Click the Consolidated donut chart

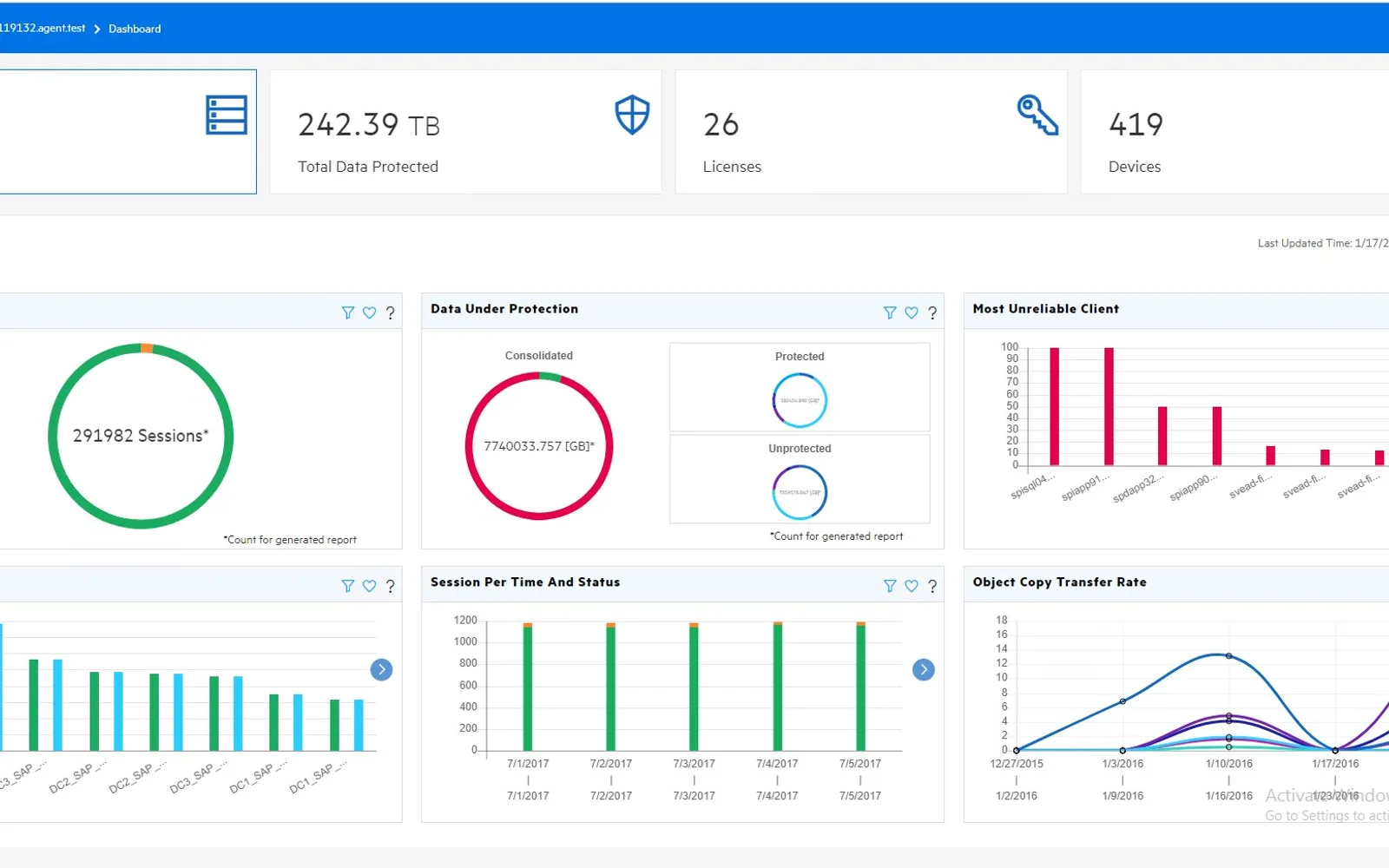[x=539, y=446]
